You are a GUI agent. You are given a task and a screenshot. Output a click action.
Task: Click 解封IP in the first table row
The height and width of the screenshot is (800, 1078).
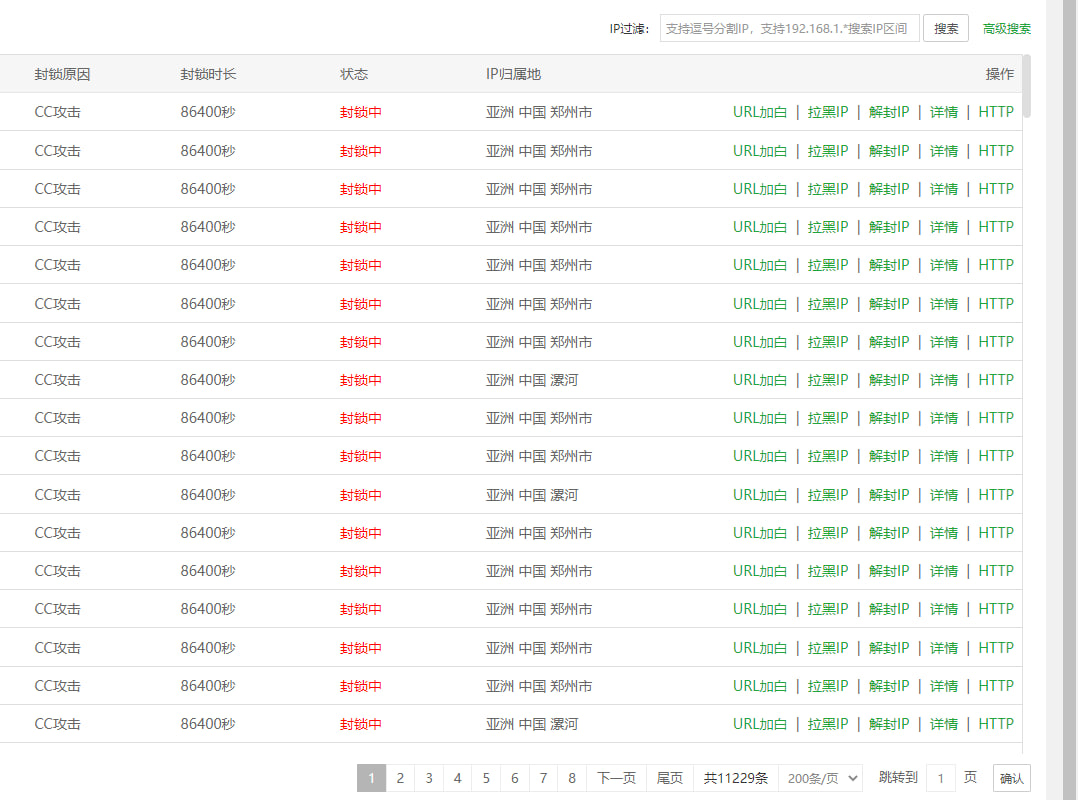coord(888,113)
